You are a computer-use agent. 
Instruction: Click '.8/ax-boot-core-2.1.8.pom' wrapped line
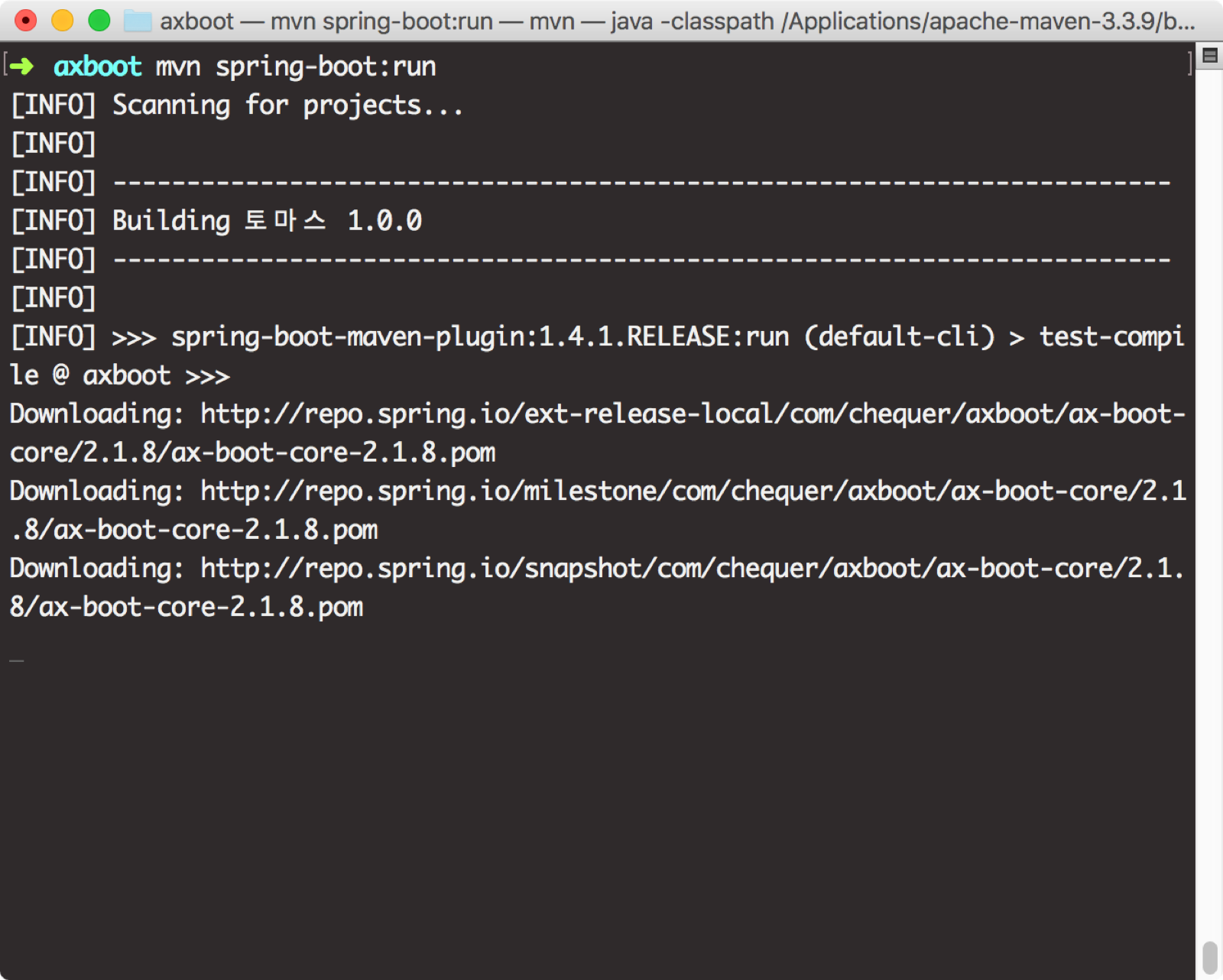pyautogui.click(x=194, y=530)
